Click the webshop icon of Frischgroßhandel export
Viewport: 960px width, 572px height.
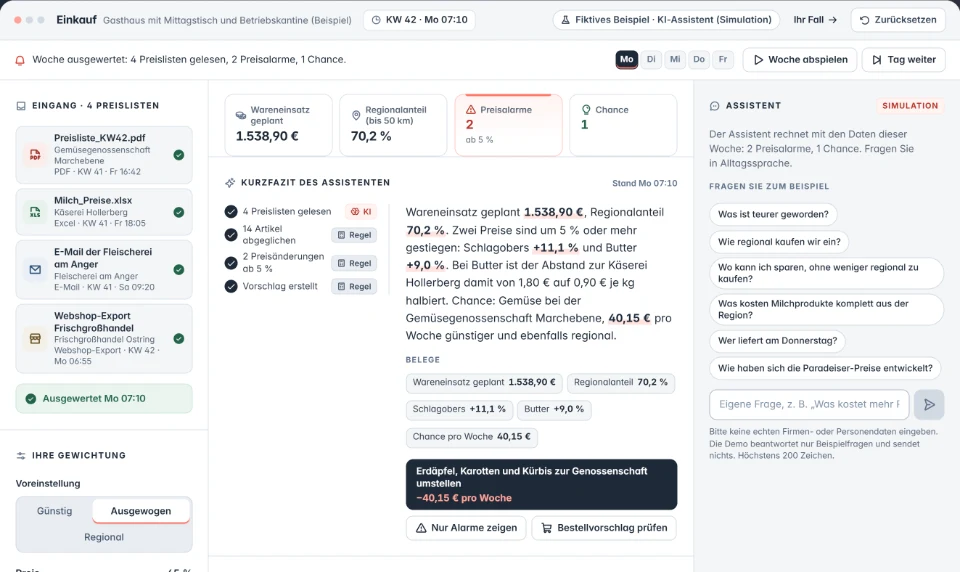click(36, 338)
